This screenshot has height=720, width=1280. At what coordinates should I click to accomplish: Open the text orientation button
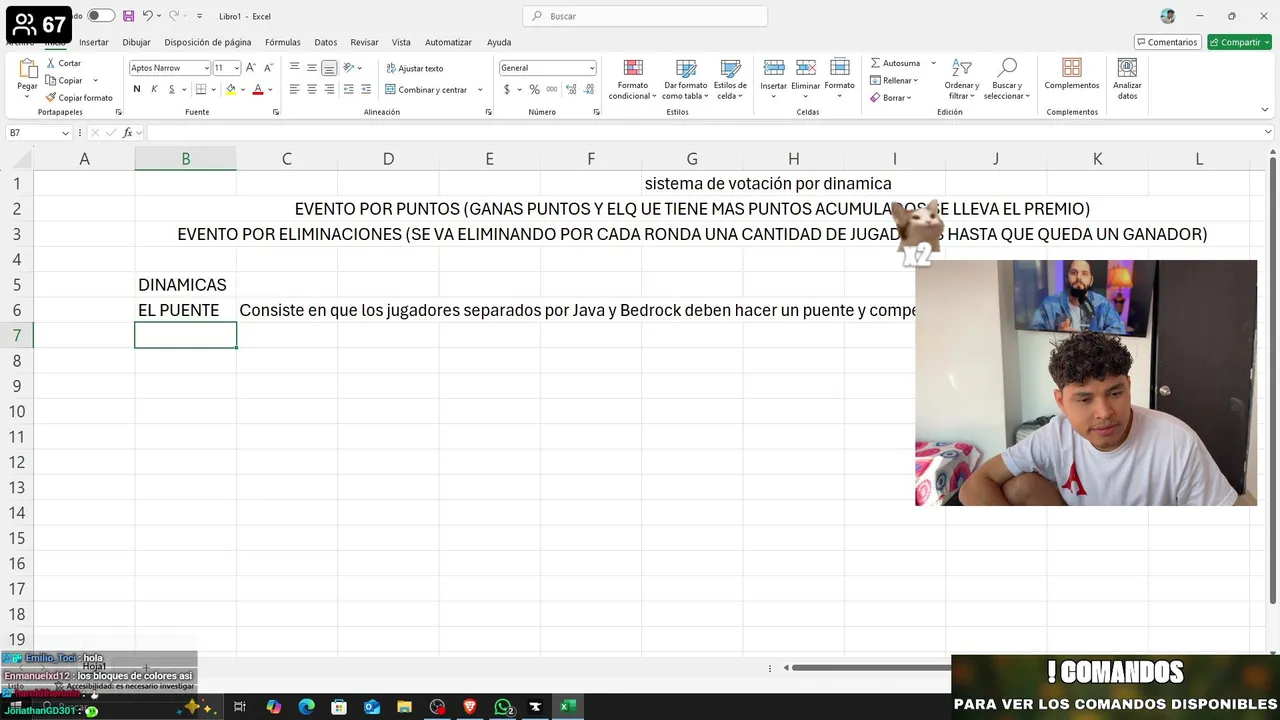pos(351,68)
